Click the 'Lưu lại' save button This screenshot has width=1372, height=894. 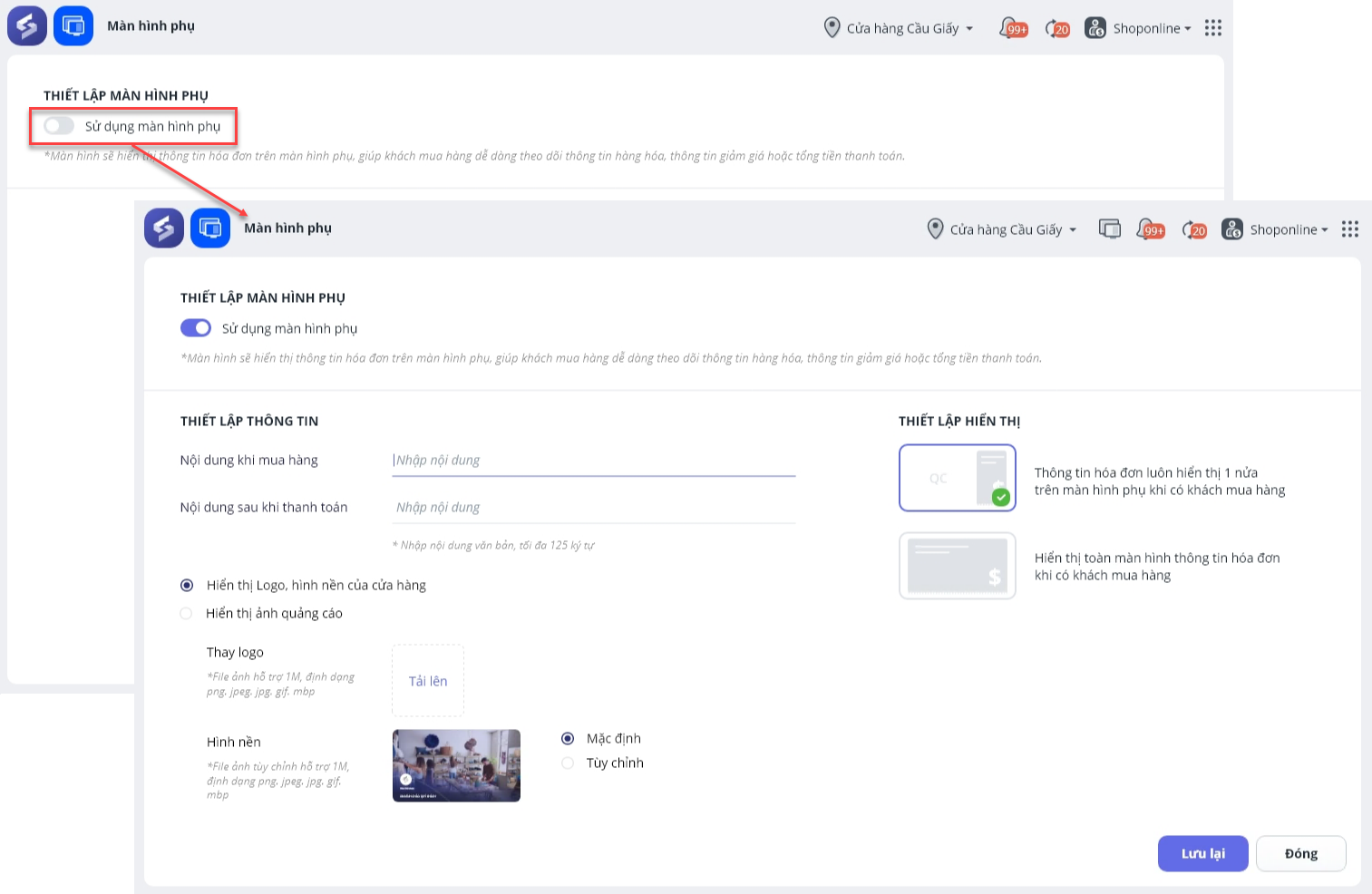[1203, 853]
